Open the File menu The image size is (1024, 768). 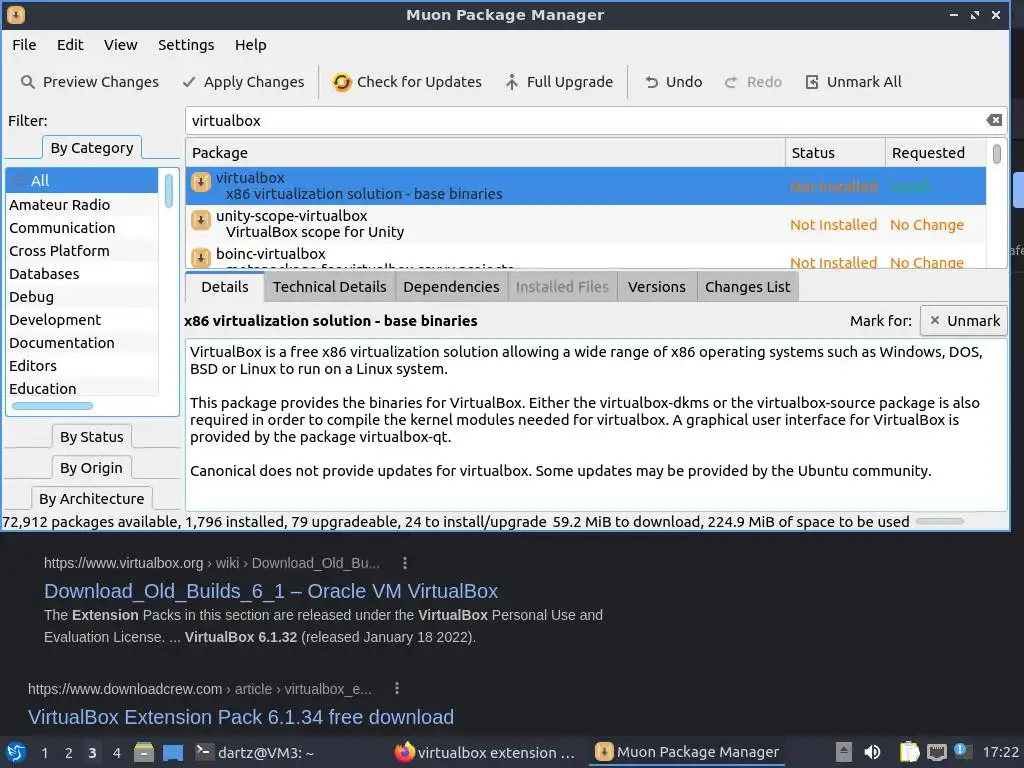[24, 45]
